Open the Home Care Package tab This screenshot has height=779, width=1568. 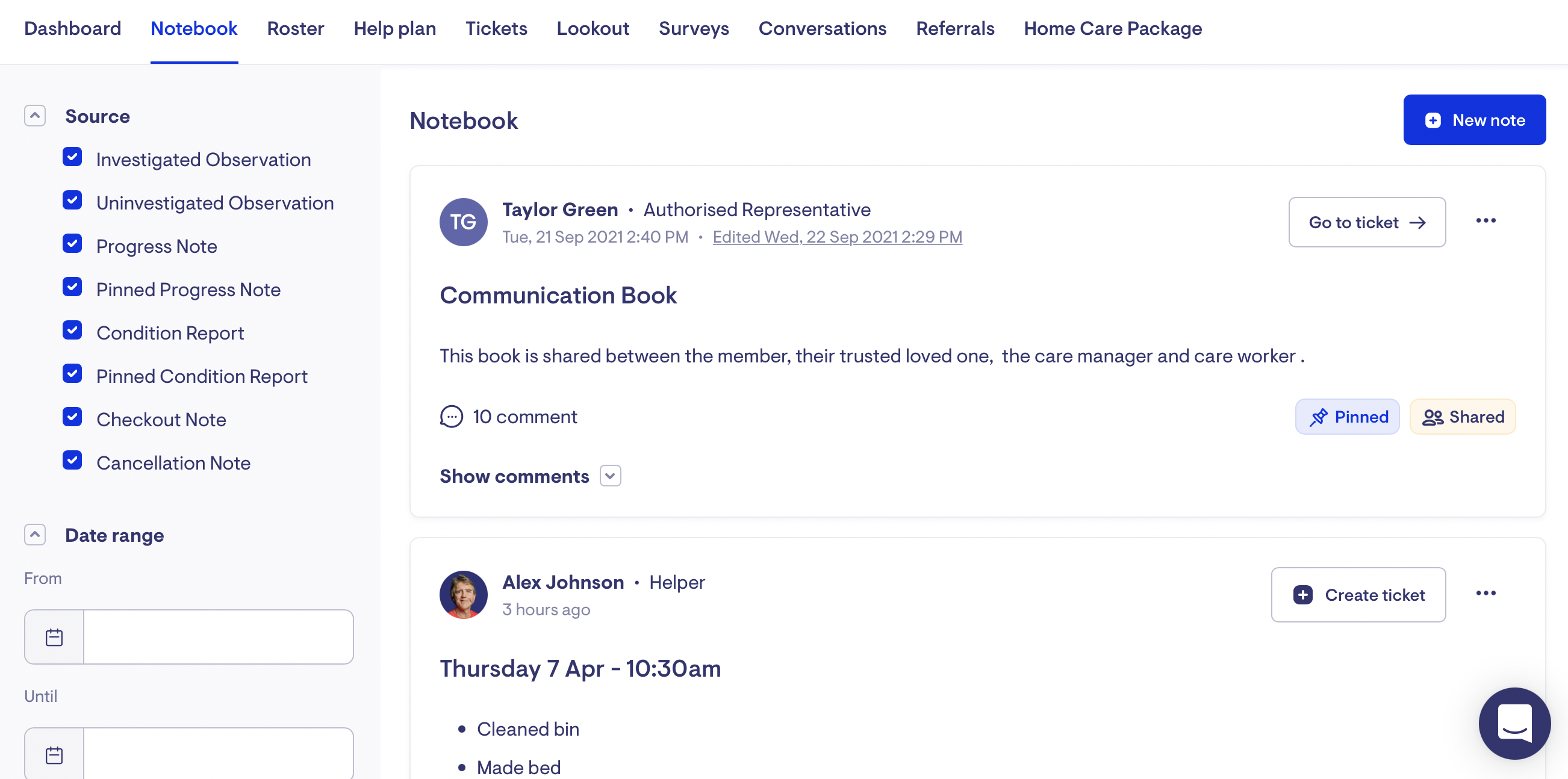(1112, 29)
